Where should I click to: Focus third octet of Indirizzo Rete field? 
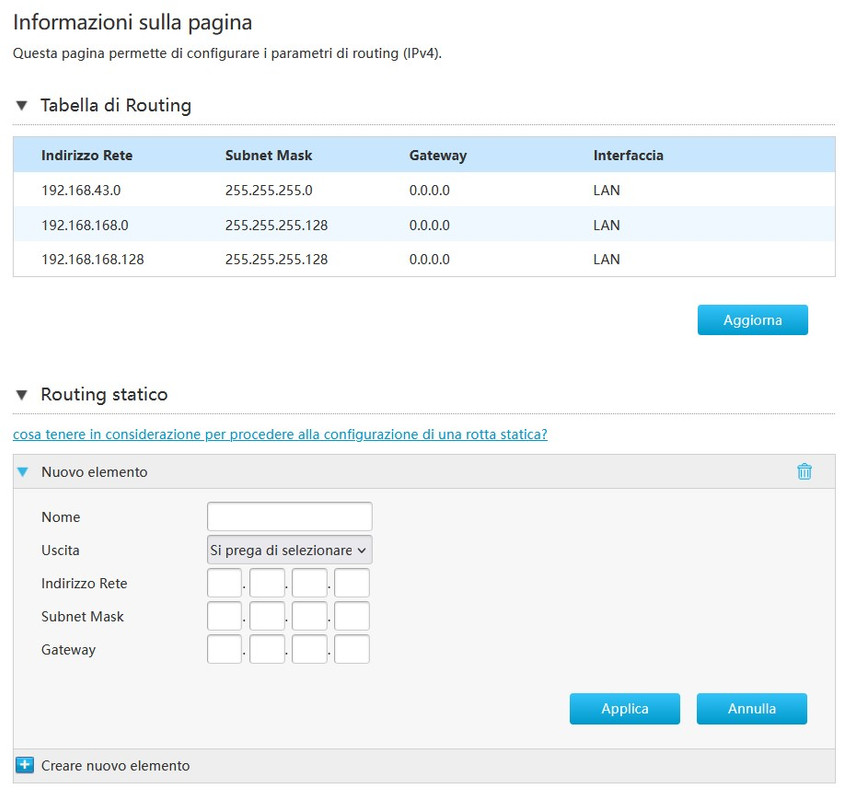tap(310, 583)
